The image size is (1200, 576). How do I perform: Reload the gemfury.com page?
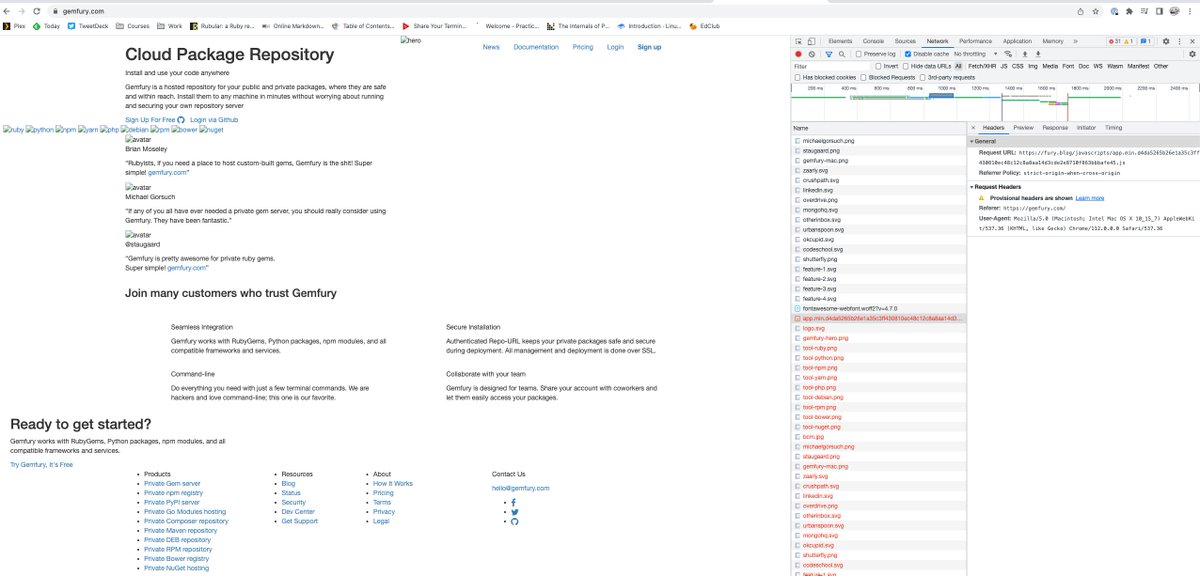pyautogui.click(x=37, y=10)
